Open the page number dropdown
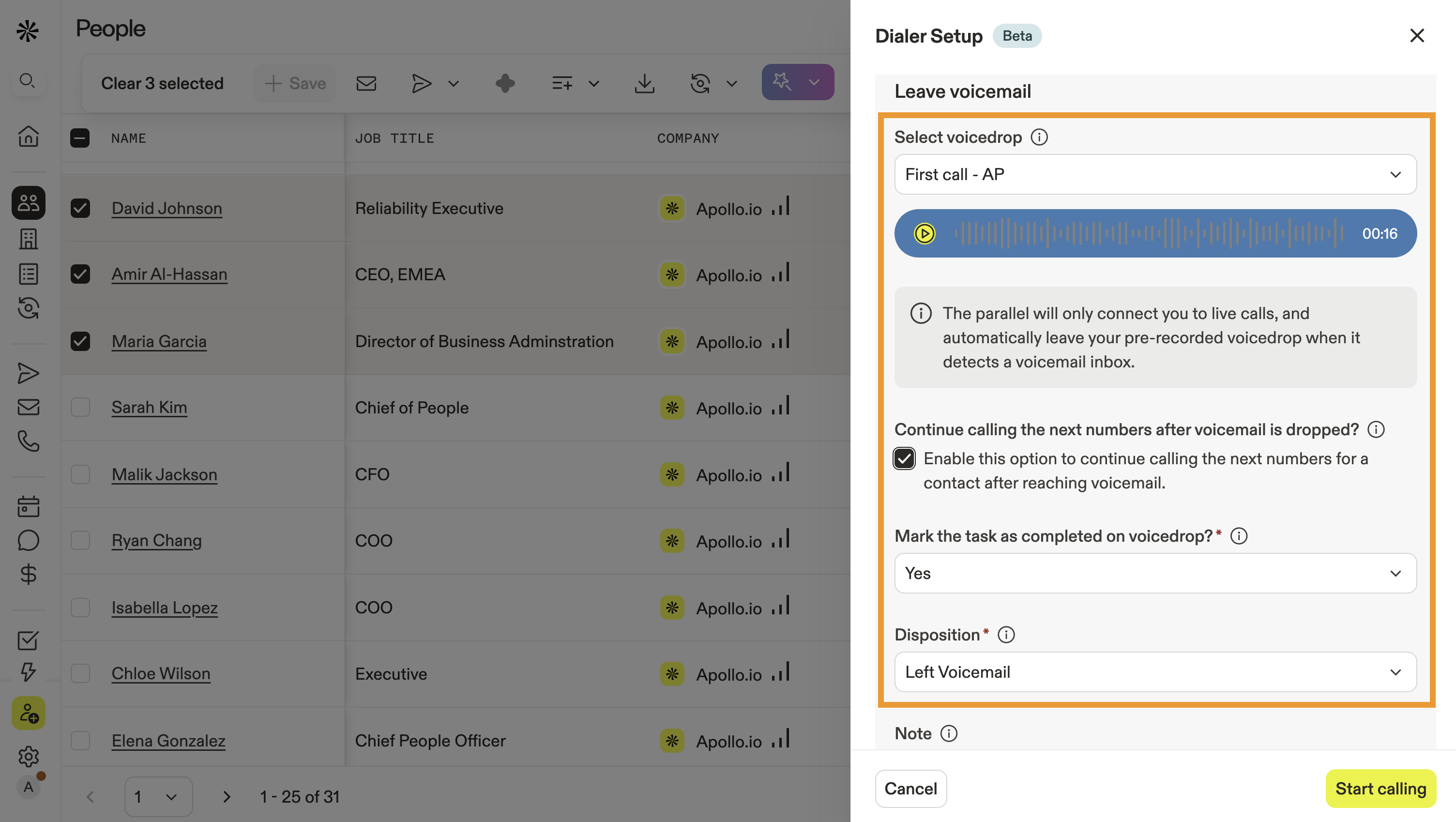Image resolution: width=1456 pixels, height=822 pixels. pos(158,796)
